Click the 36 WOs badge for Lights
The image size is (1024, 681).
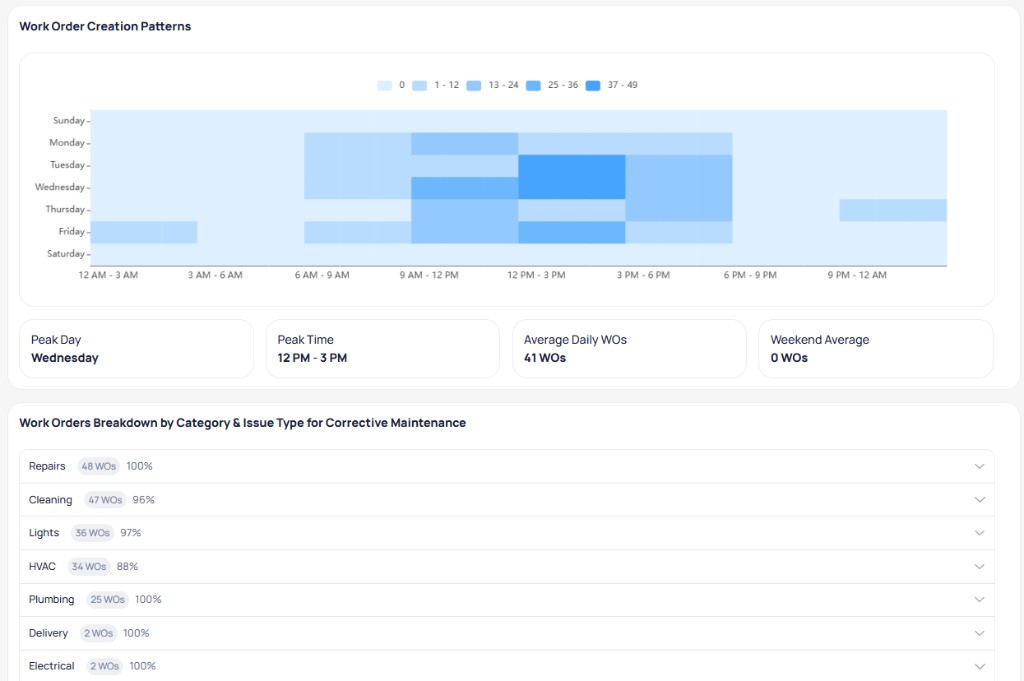point(92,533)
